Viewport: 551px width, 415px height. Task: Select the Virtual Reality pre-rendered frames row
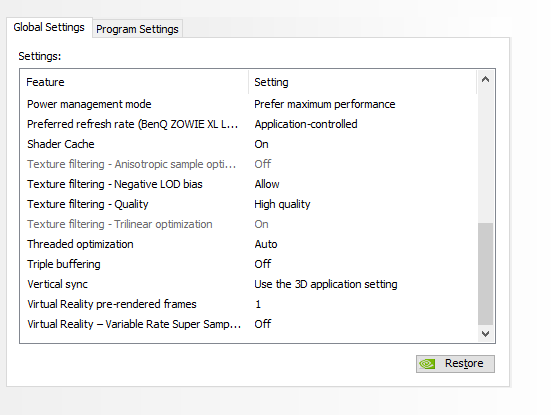(x=249, y=304)
